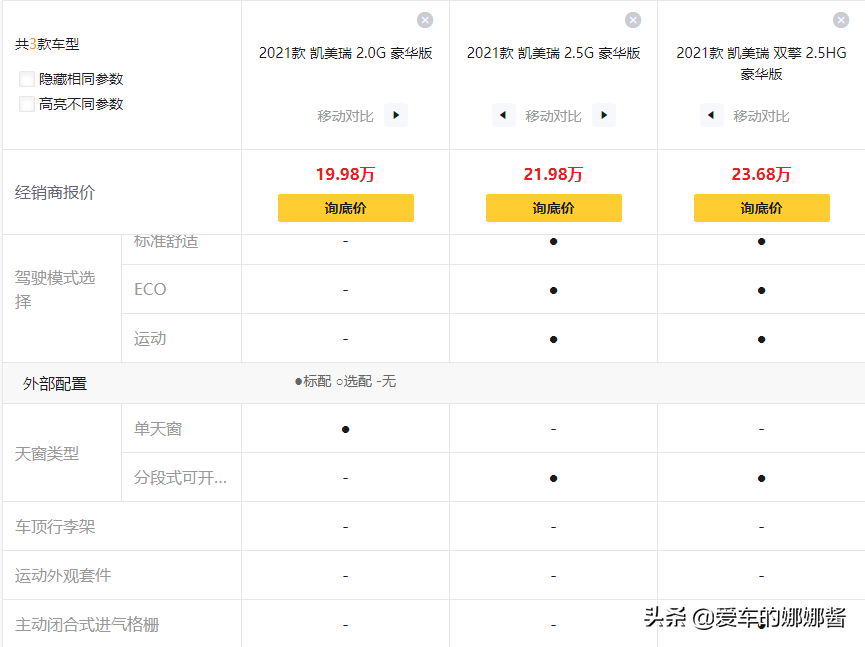The image size is (865, 647).
Task: Click the 21.98万 price text
Action: pos(553,174)
